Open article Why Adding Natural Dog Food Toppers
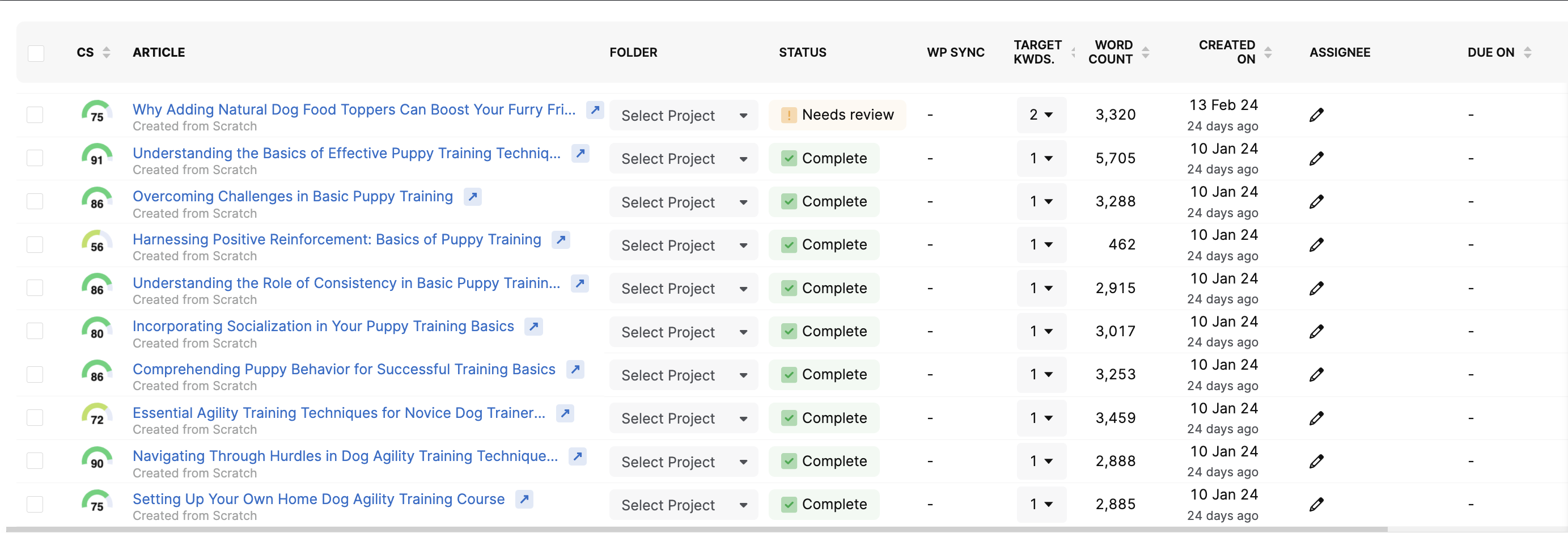Viewport: 1568px width, 533px height. point(354,109)
